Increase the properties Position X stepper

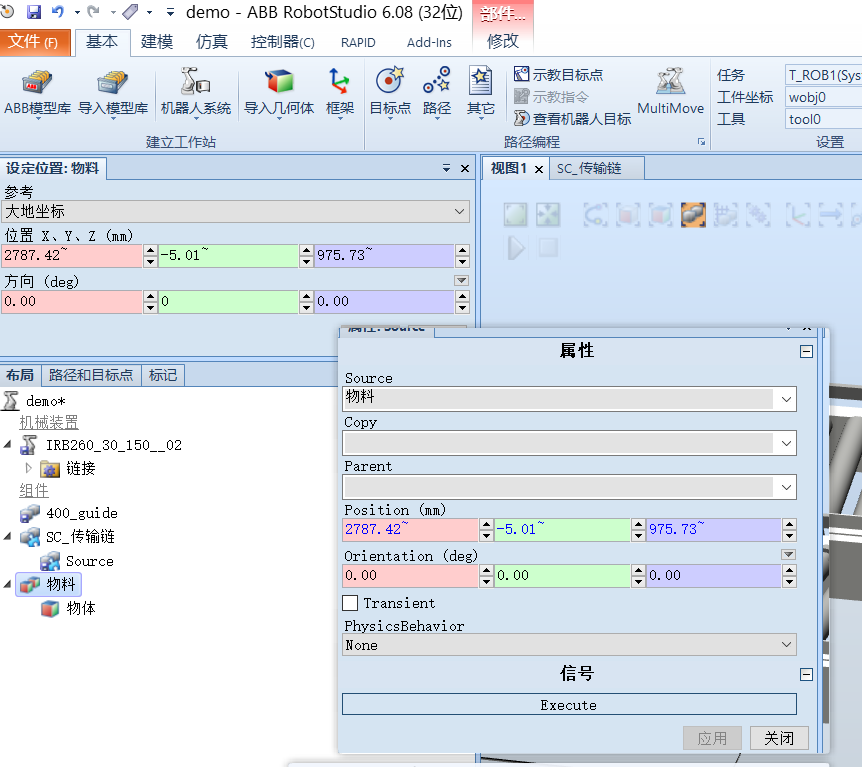pos(486,524)
